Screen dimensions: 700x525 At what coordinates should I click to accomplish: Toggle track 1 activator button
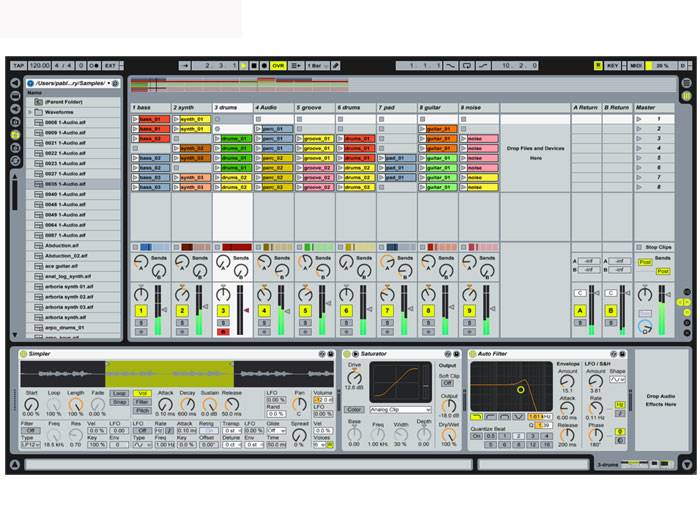(x=141, y=311)
